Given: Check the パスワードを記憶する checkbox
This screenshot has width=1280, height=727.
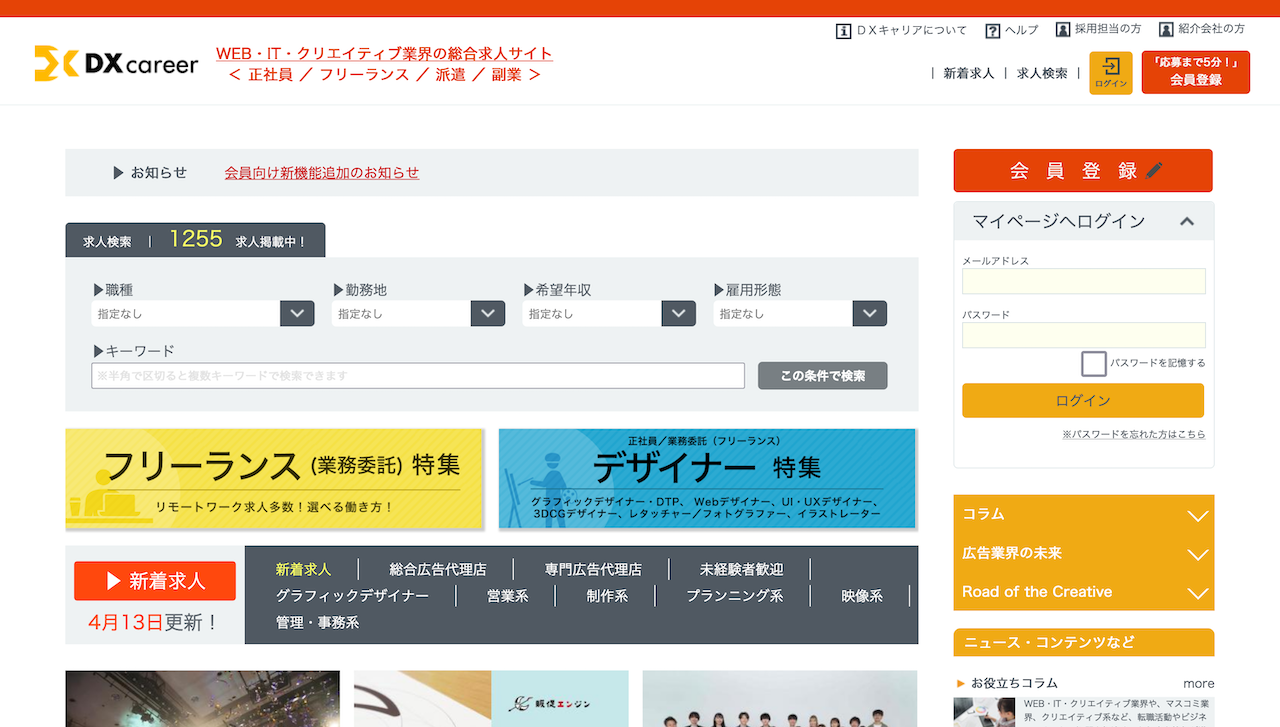Looking at the screenshot, I should (x=1094, y=363).
